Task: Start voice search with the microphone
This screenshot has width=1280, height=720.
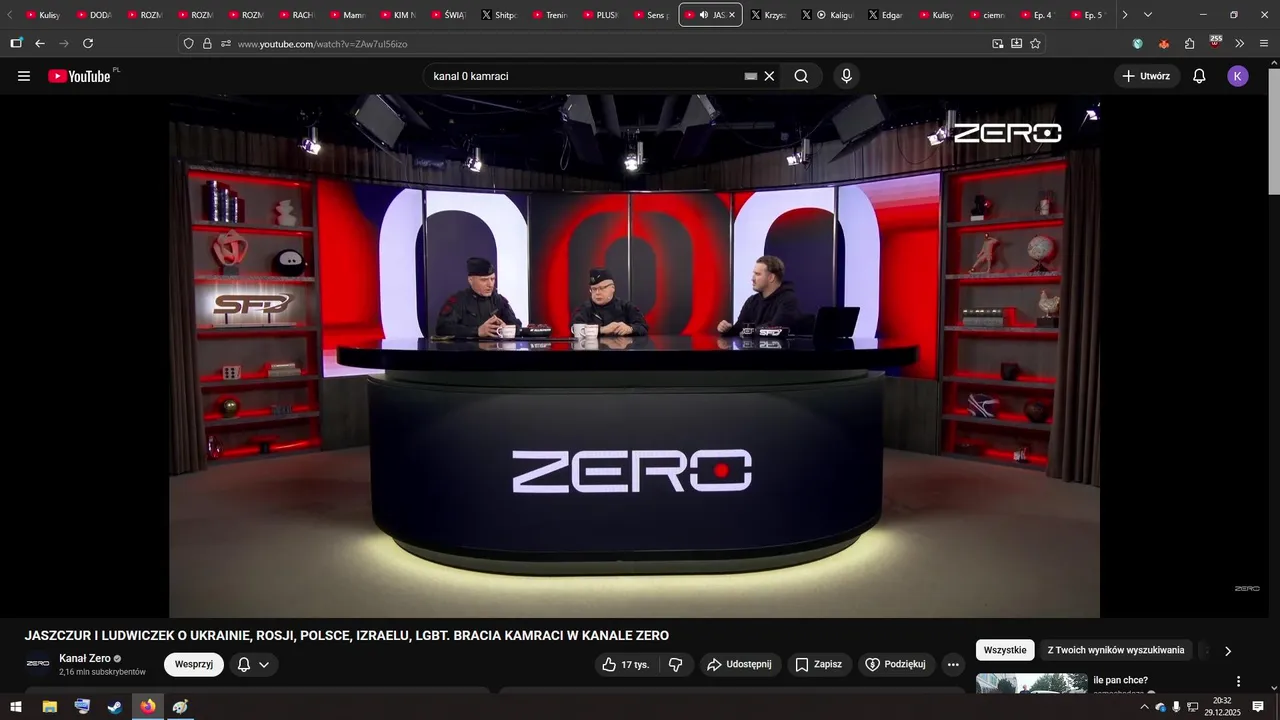Action: tap(846, 76)
